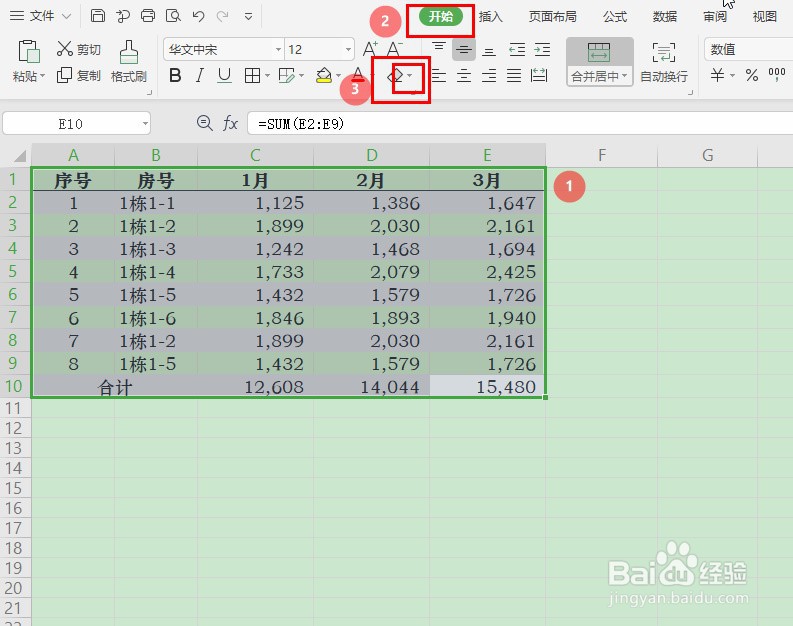Click the draw border pencil-table icon

(x=287, y=76)
